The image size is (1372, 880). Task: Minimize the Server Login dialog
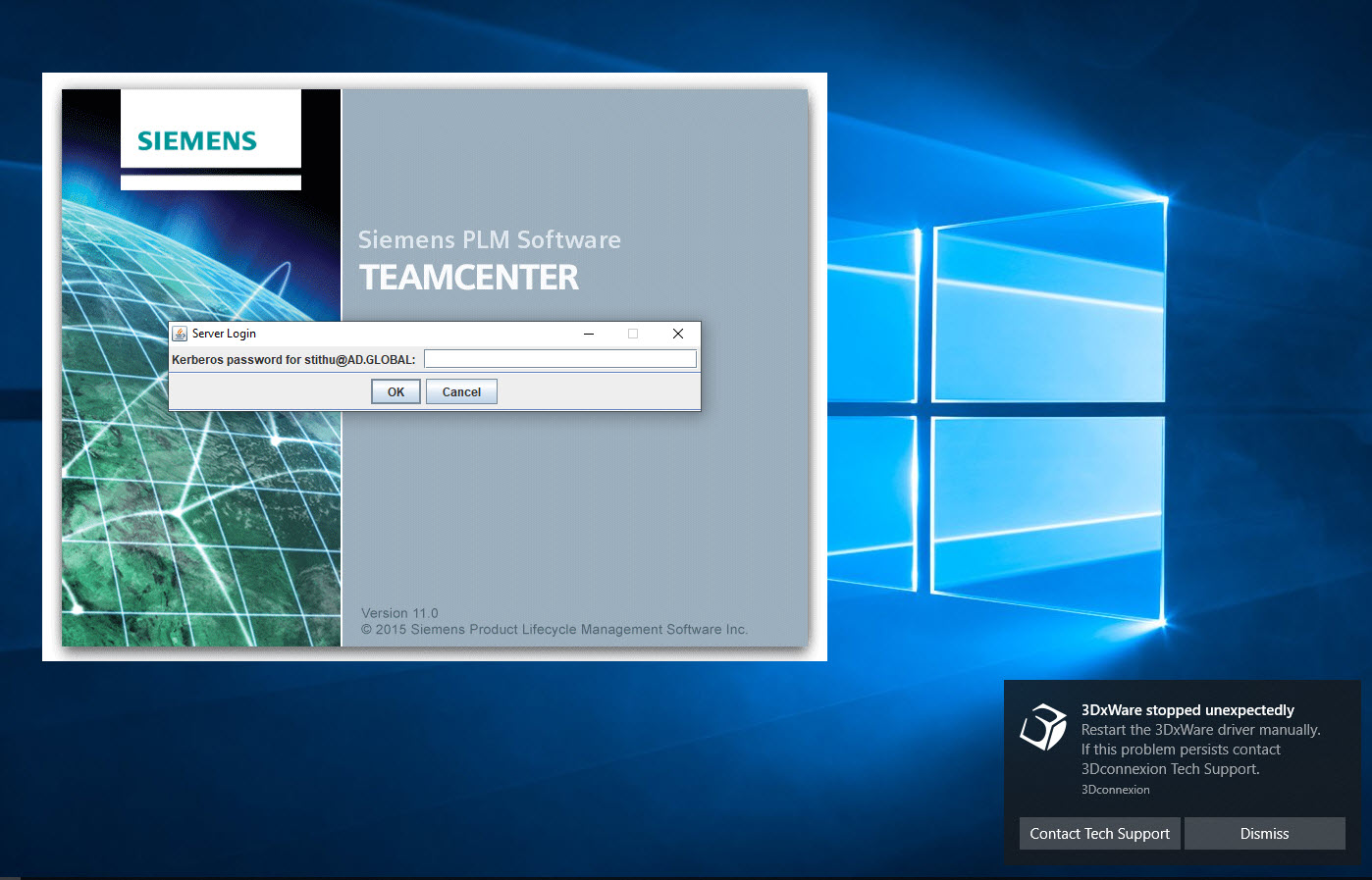click(589, 334)
